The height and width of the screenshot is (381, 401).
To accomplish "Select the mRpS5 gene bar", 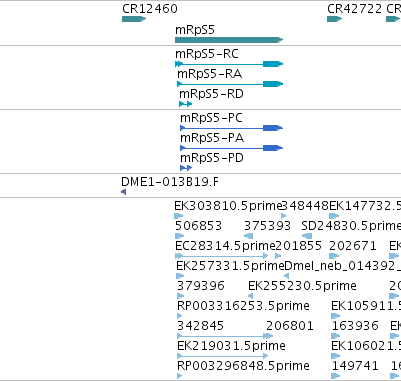I will click(x=229, y=40).
